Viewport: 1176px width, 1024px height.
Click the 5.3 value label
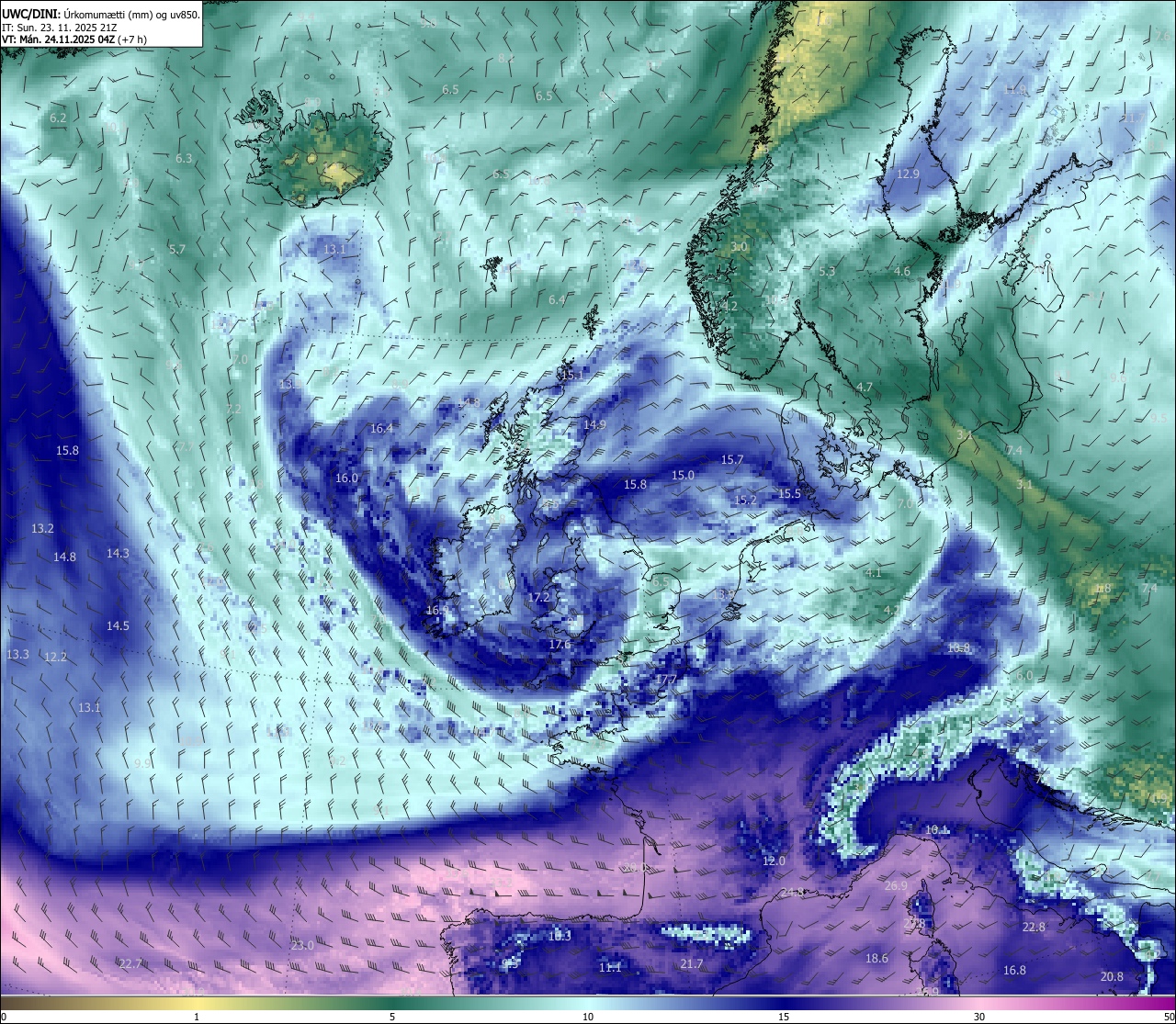(x=827, y=272)
